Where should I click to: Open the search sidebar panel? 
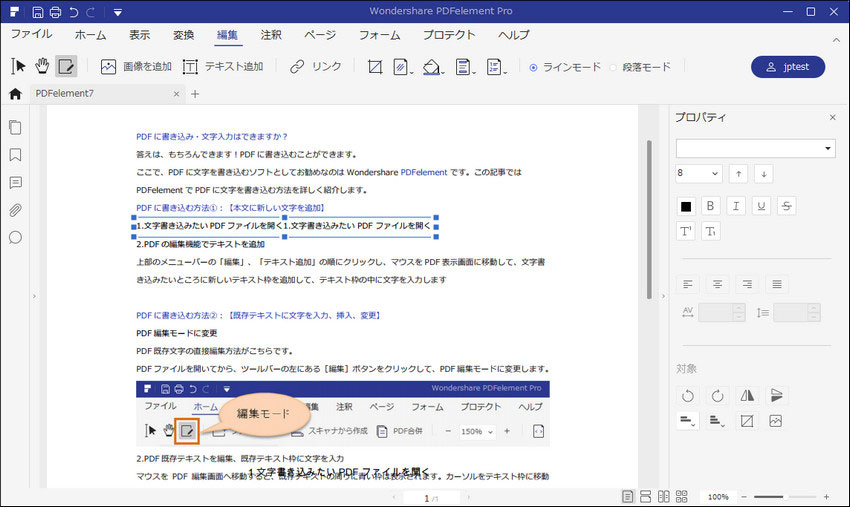click(15, 238)
